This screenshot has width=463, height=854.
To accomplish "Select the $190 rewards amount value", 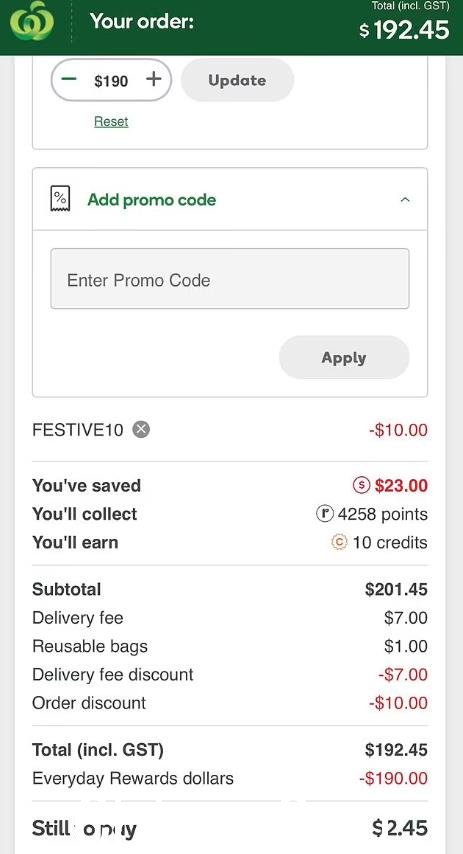I will [111, 81].
